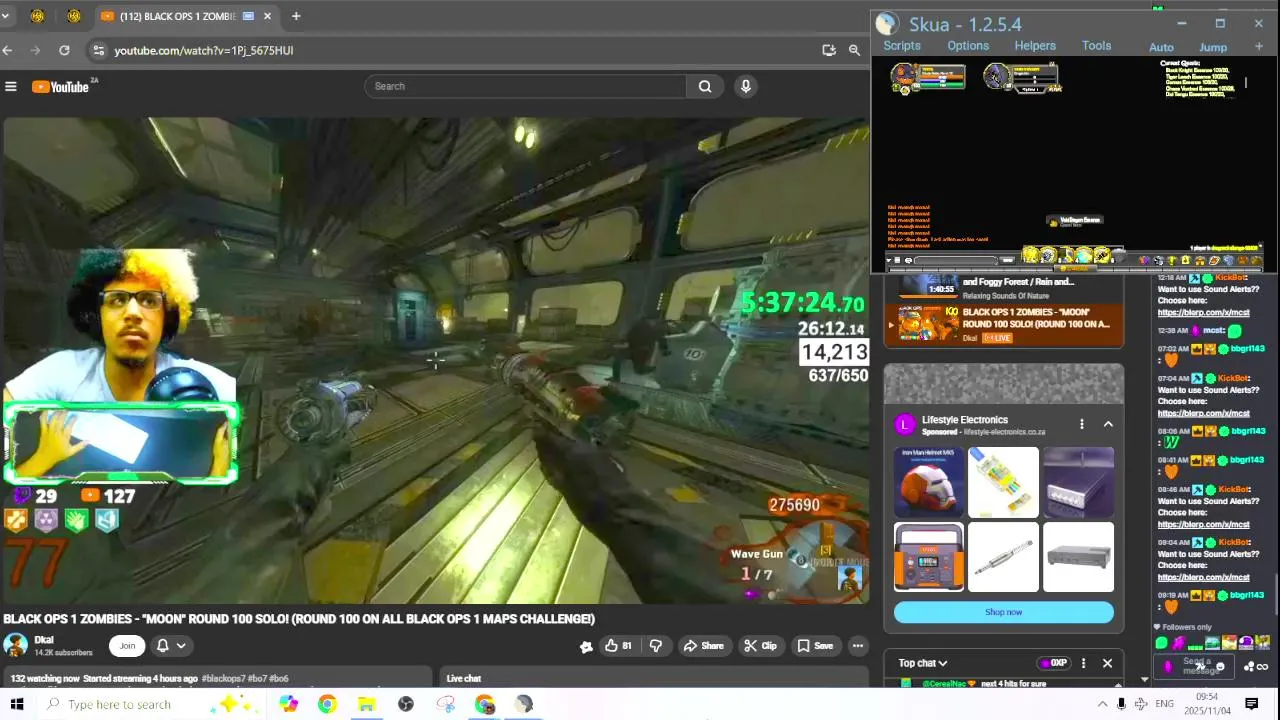
Task: Open Chrome from the taskbar
Action: 327,704
